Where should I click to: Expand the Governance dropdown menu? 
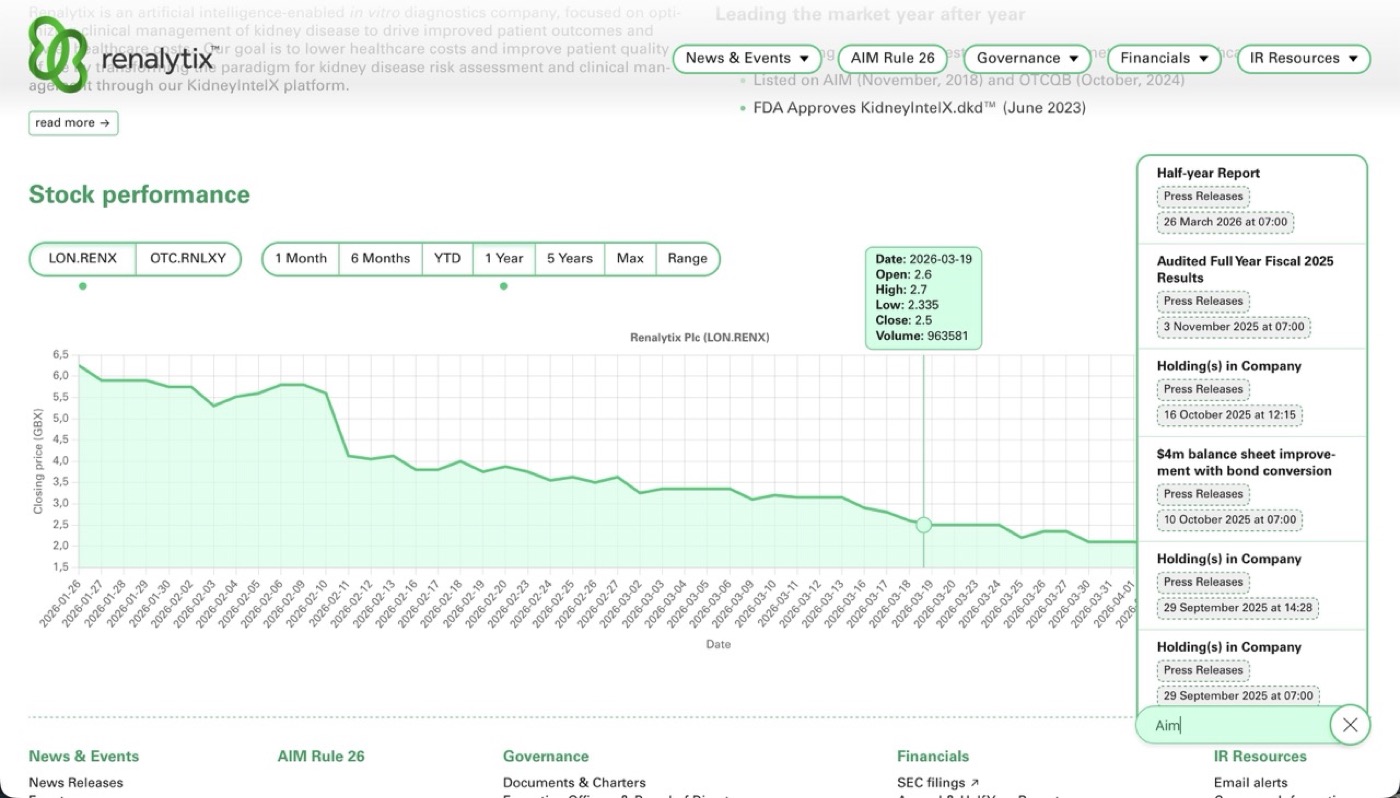click(x=1028, y=58)
